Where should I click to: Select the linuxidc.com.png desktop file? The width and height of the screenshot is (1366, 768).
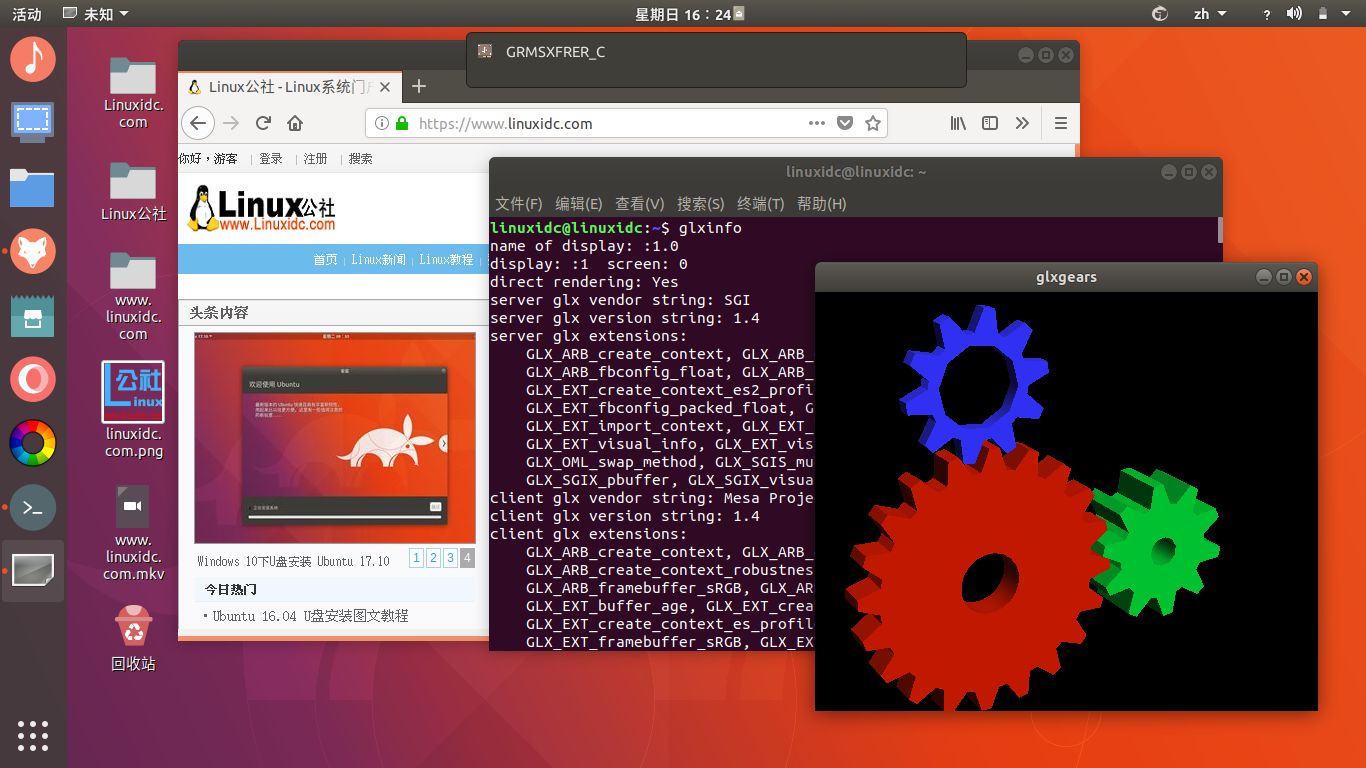click(133, 409)
